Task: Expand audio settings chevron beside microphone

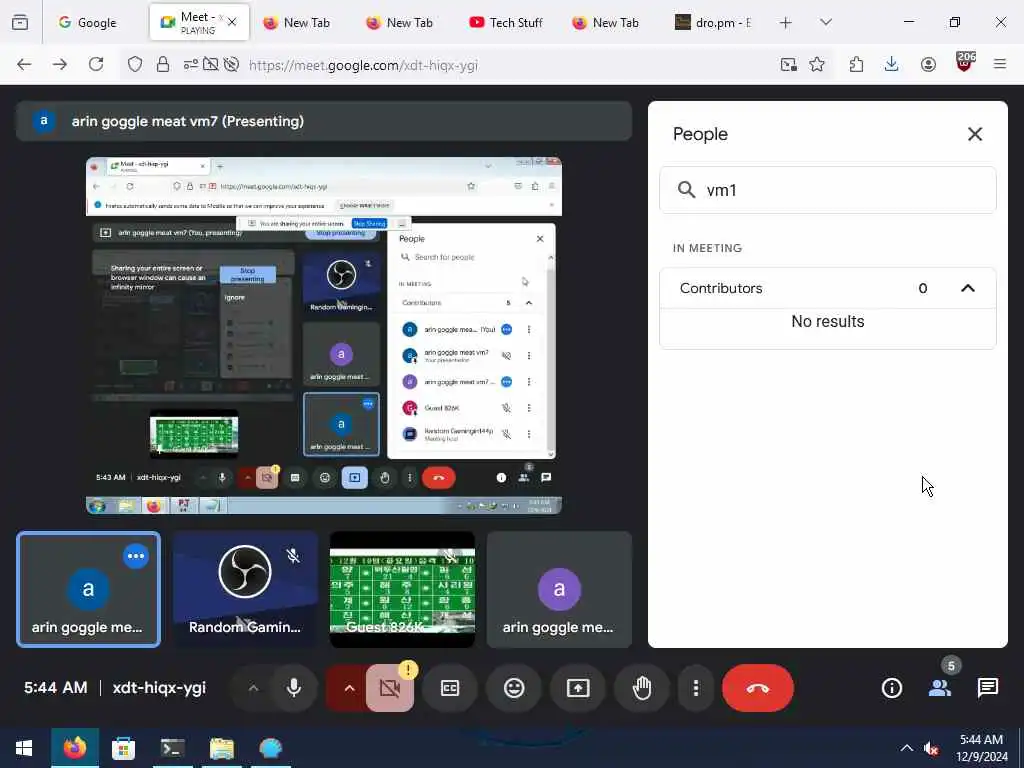Action: pyautogui.click(x=253, y=688)
